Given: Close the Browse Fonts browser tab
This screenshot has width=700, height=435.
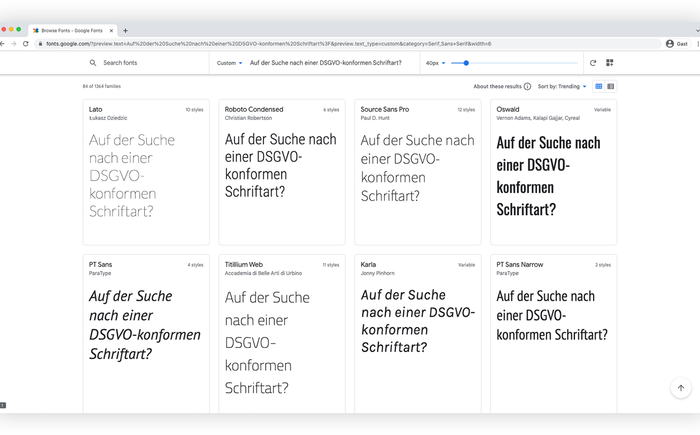Looking at the screenshot, I should click(111, 31).
